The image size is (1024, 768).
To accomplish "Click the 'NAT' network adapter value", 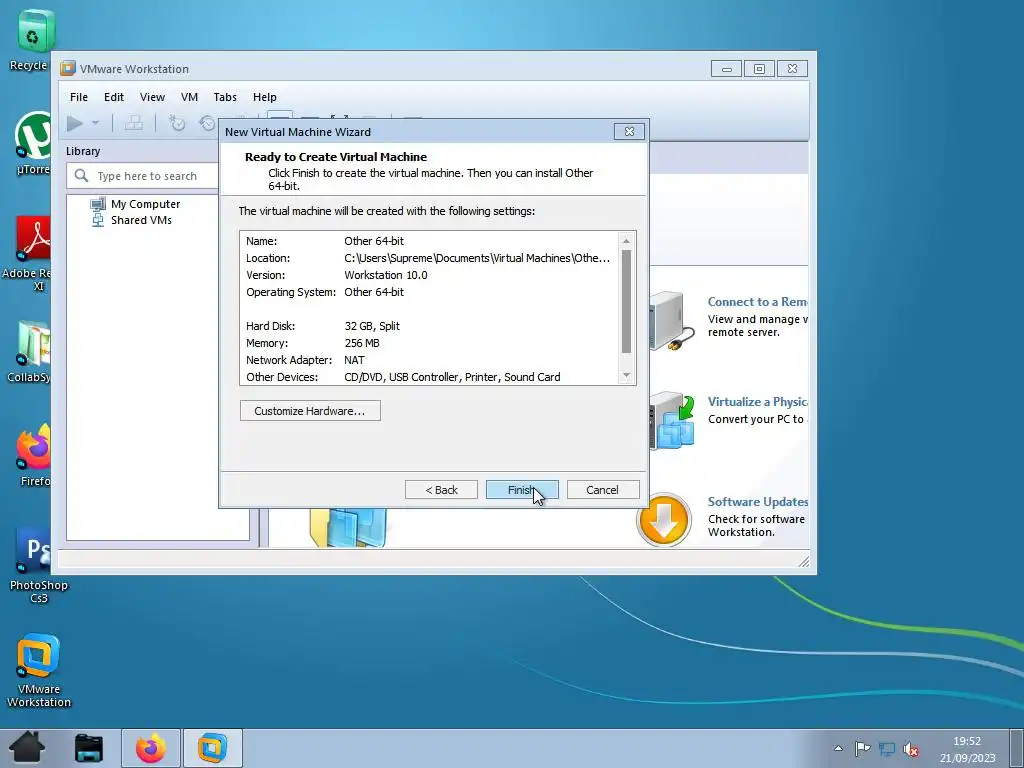I will (354, 360).
